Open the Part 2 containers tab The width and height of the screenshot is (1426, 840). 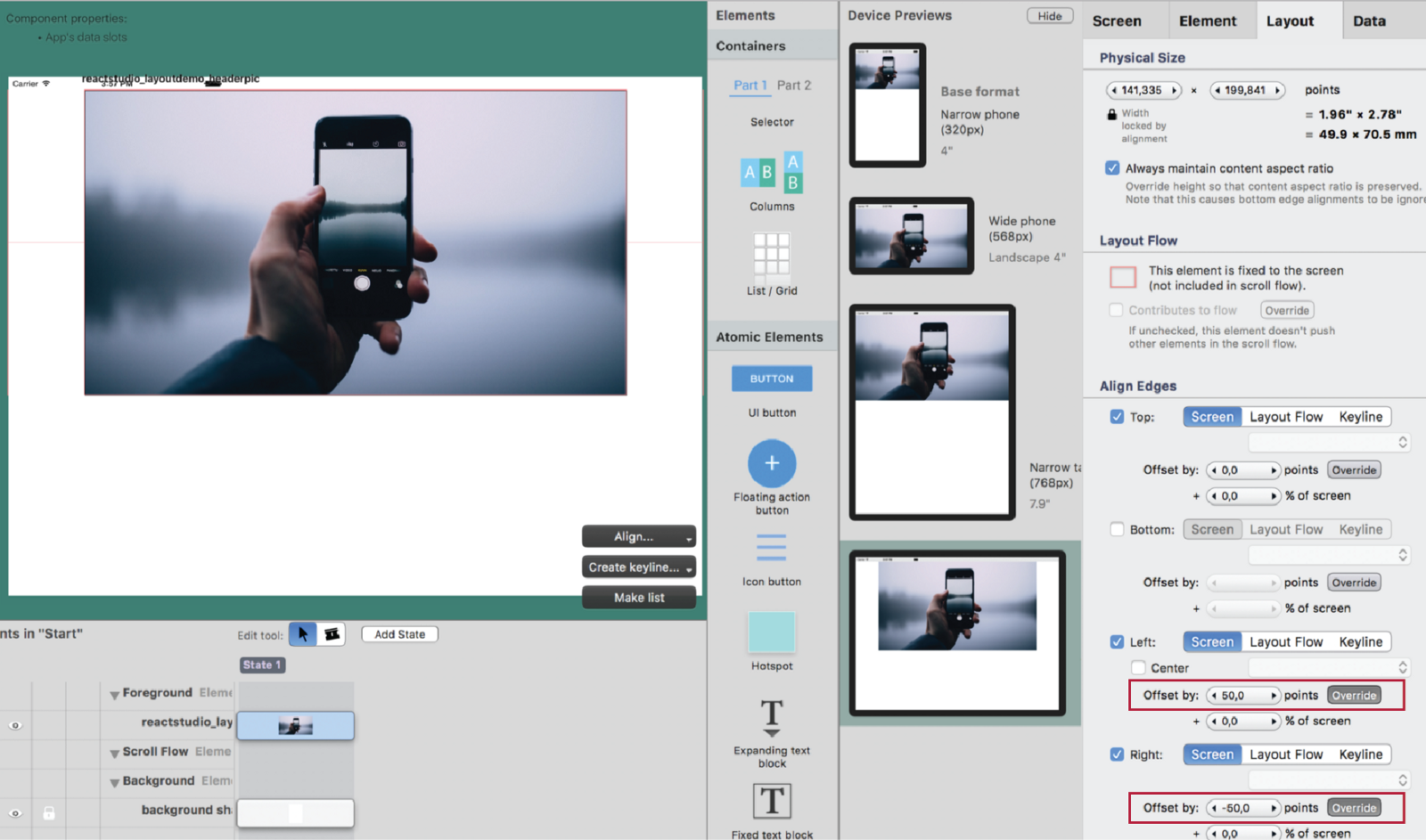(x=793, y=86)
